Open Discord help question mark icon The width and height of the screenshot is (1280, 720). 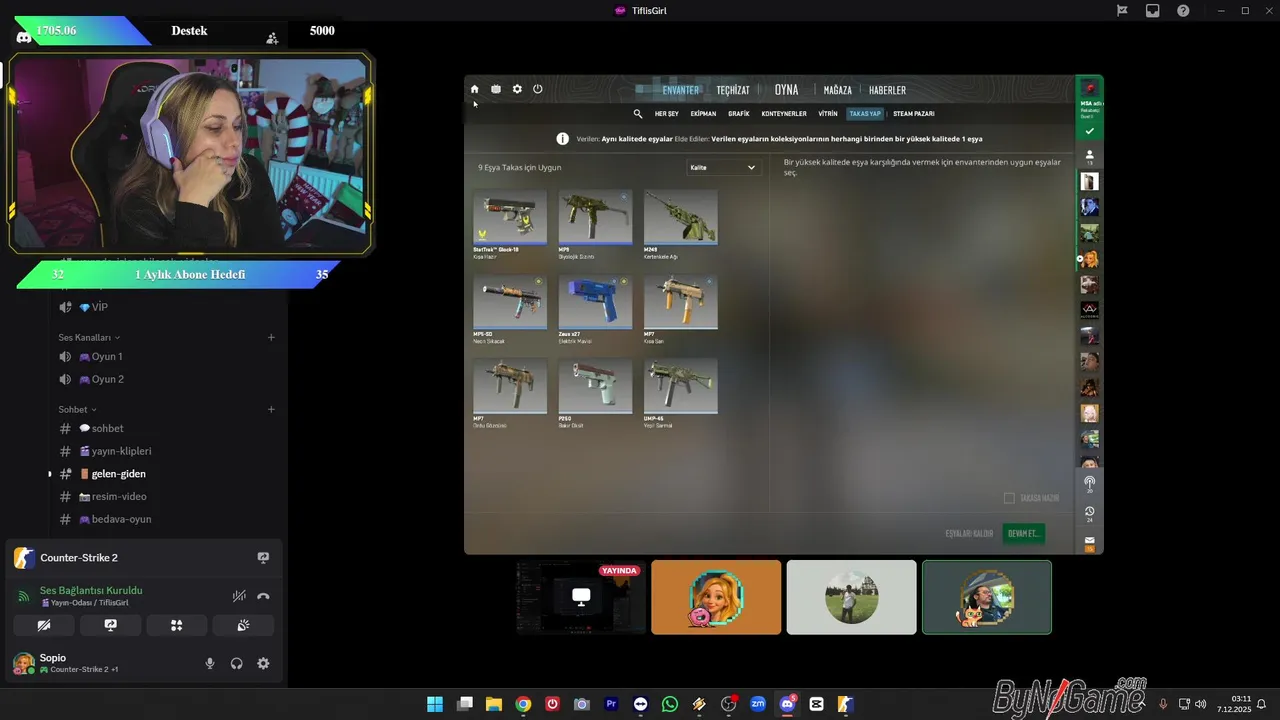1184,10
